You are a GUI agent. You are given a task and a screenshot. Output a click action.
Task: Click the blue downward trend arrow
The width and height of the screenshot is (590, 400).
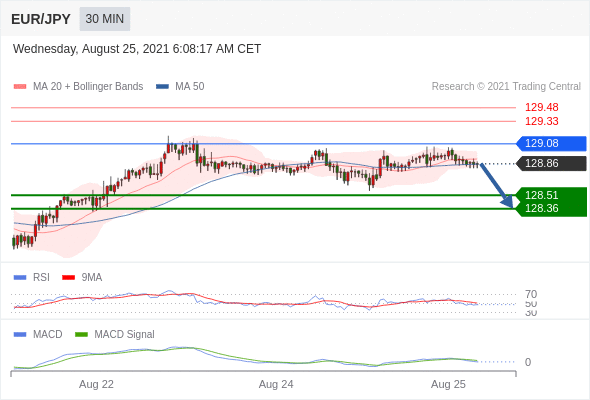(497, 186)
